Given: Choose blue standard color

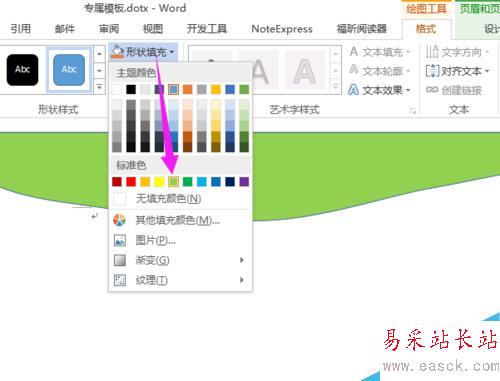Looking at the screenshot, I should (x=216, y=182).
